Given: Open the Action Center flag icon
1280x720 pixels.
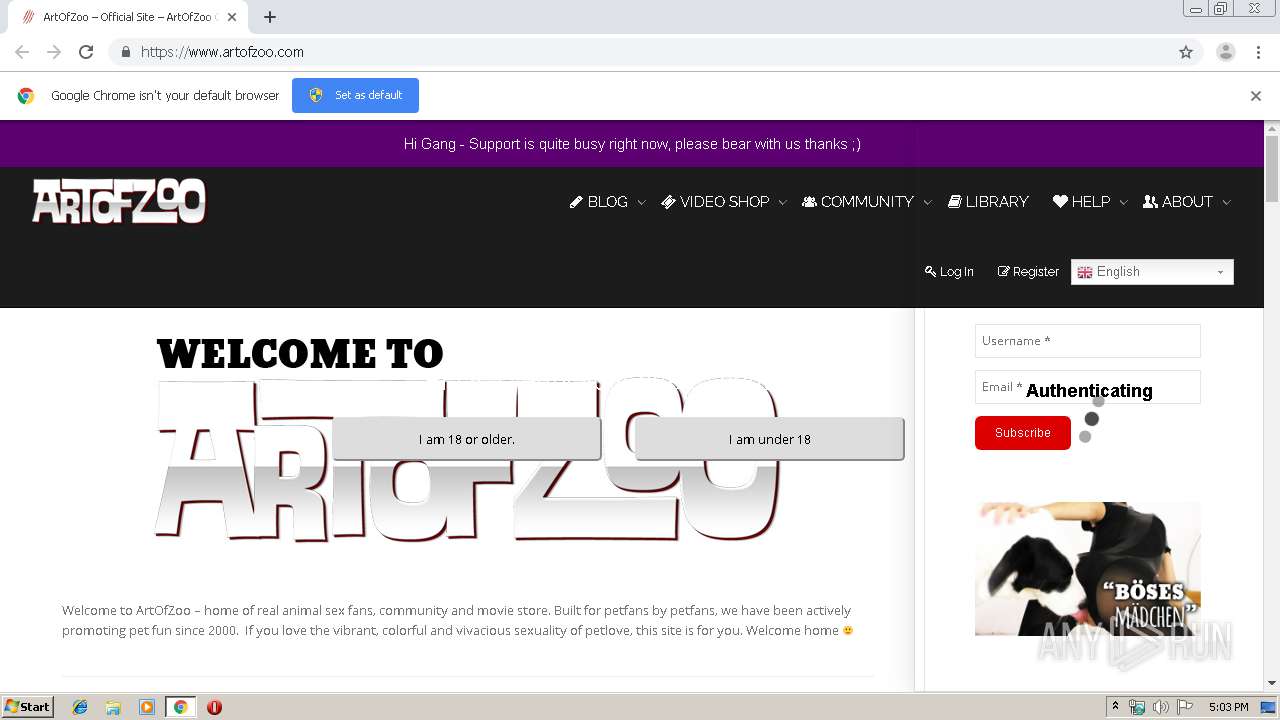Looking at the screenshot, I should [1185, 707].
